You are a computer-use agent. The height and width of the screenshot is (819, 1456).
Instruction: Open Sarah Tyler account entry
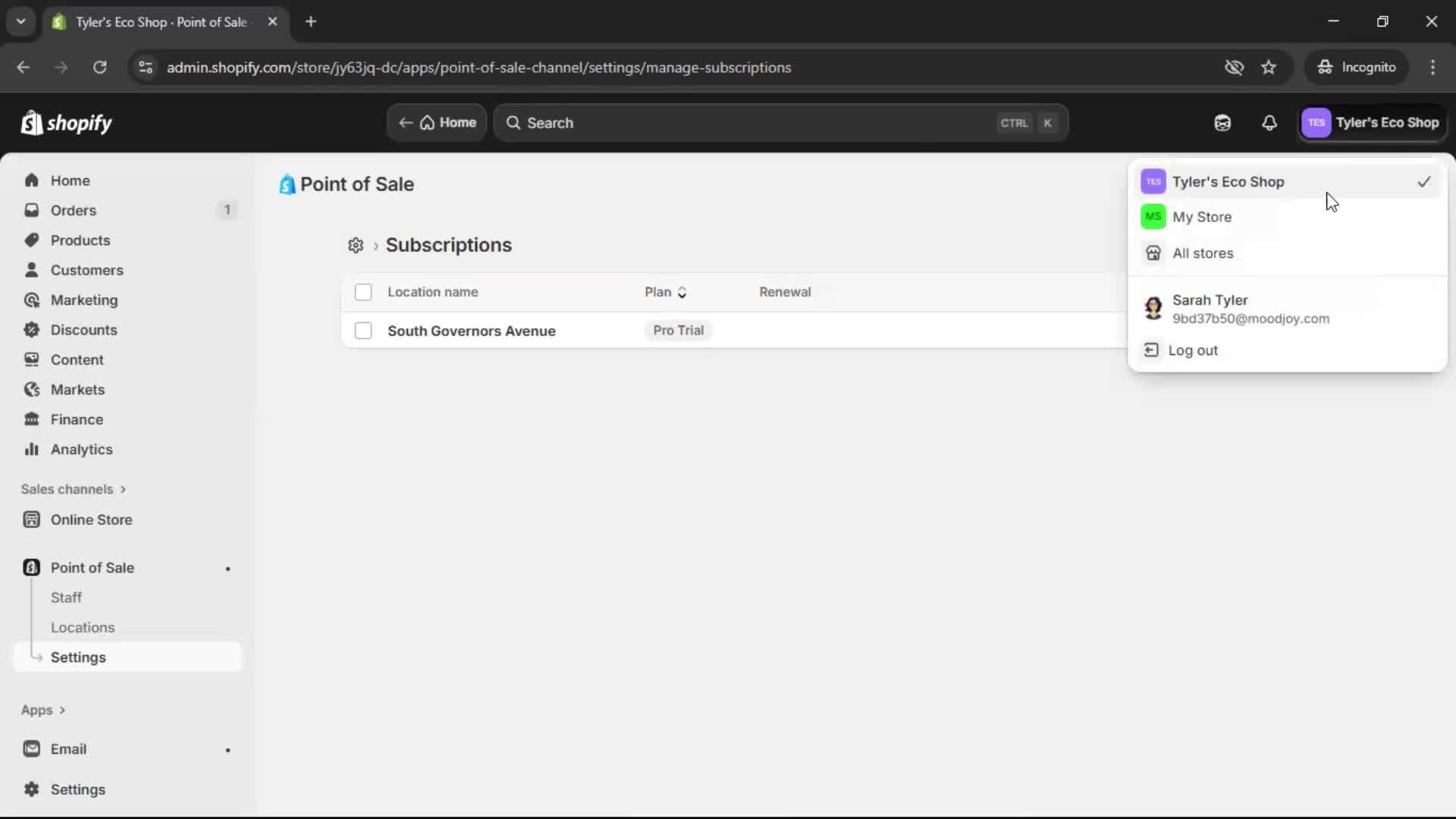coord(1288,309)
